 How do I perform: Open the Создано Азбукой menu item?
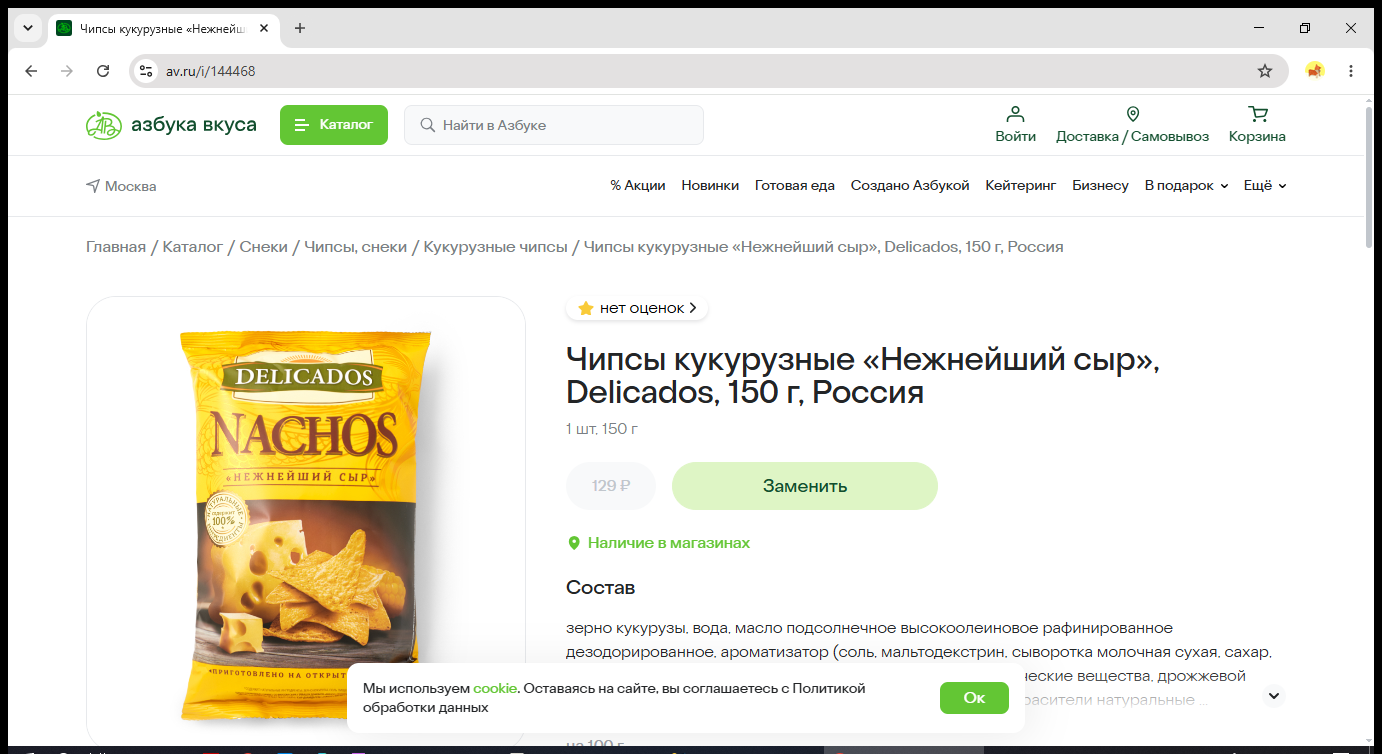coord(910,186)
